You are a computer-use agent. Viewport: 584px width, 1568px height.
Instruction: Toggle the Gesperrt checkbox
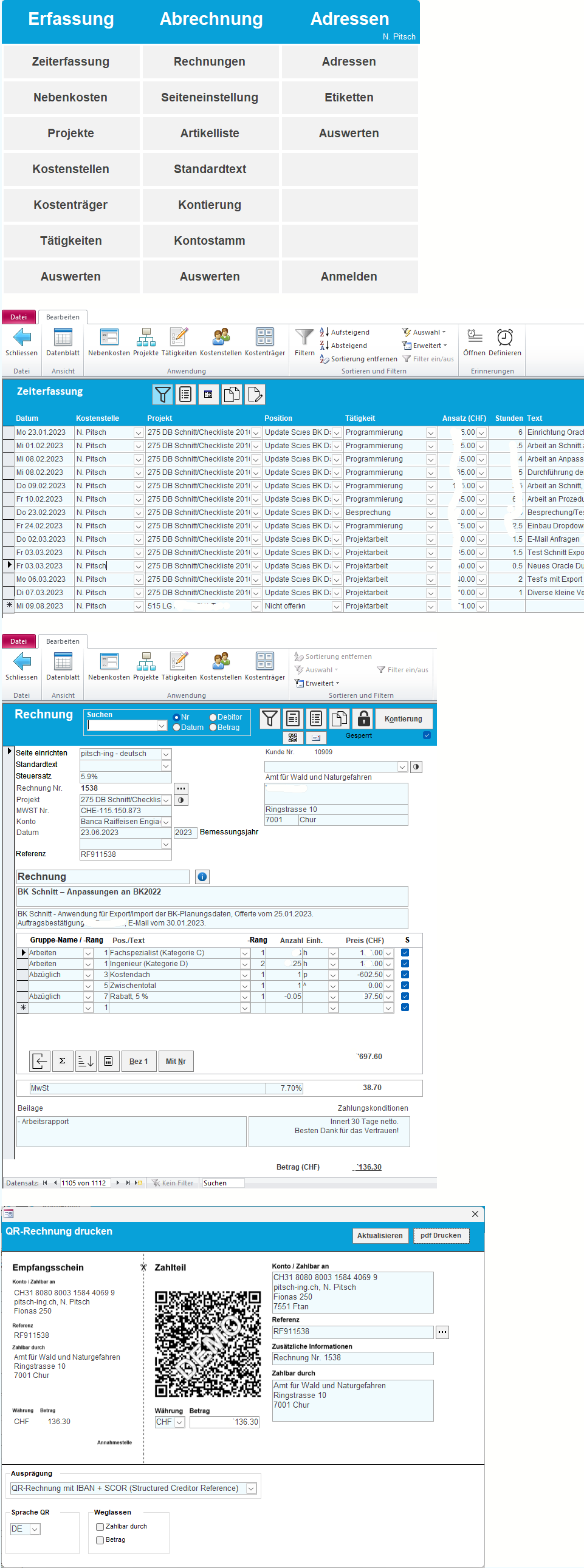[426, 735]
